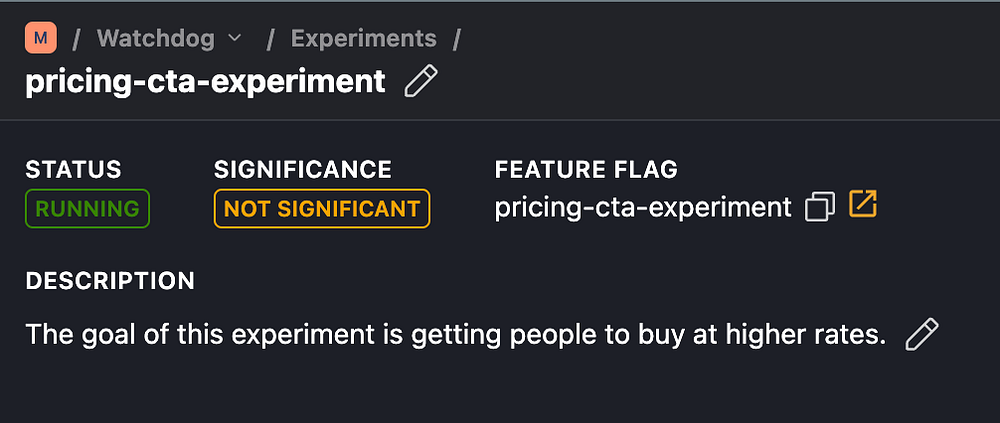Click the NOT SIGNIFICANT badge

[321, 209]
